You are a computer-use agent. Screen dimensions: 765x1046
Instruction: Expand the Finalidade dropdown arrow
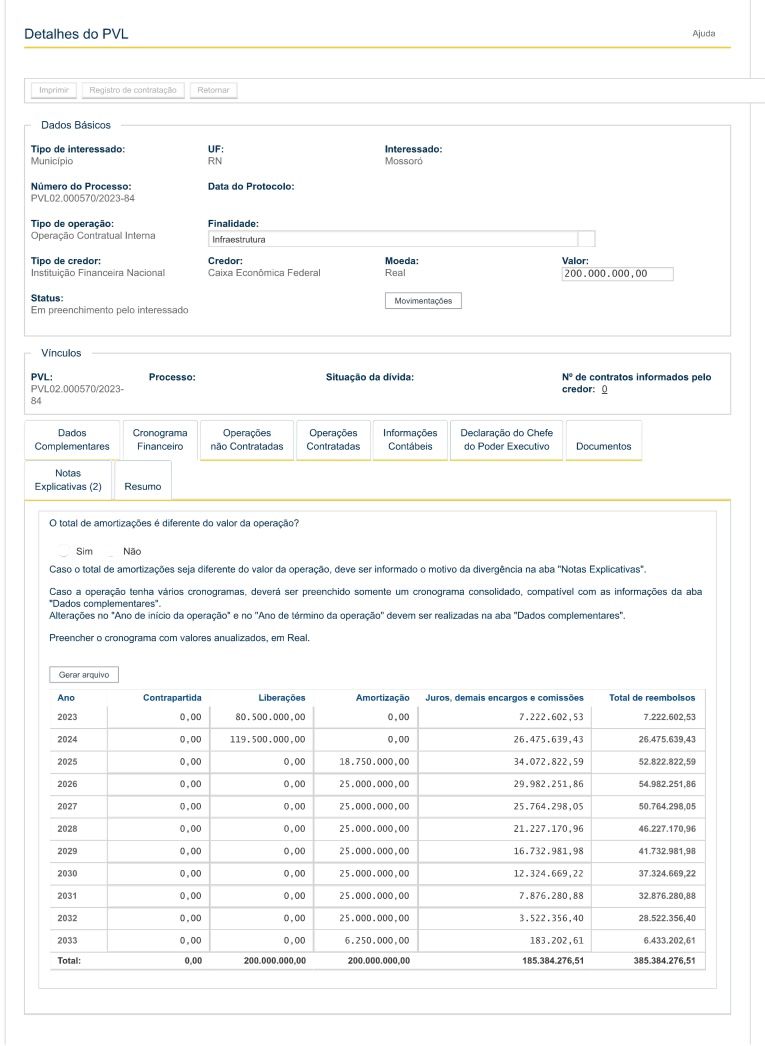(587, 239)
